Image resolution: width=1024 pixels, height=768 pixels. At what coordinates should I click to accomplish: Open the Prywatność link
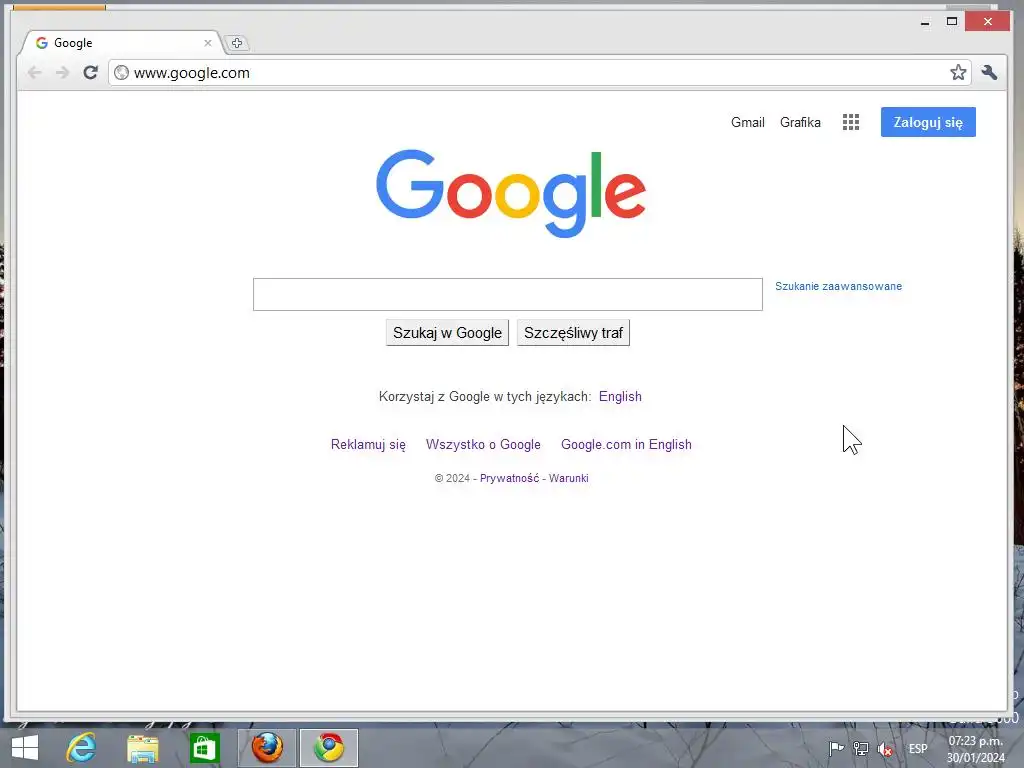(509, 478)
